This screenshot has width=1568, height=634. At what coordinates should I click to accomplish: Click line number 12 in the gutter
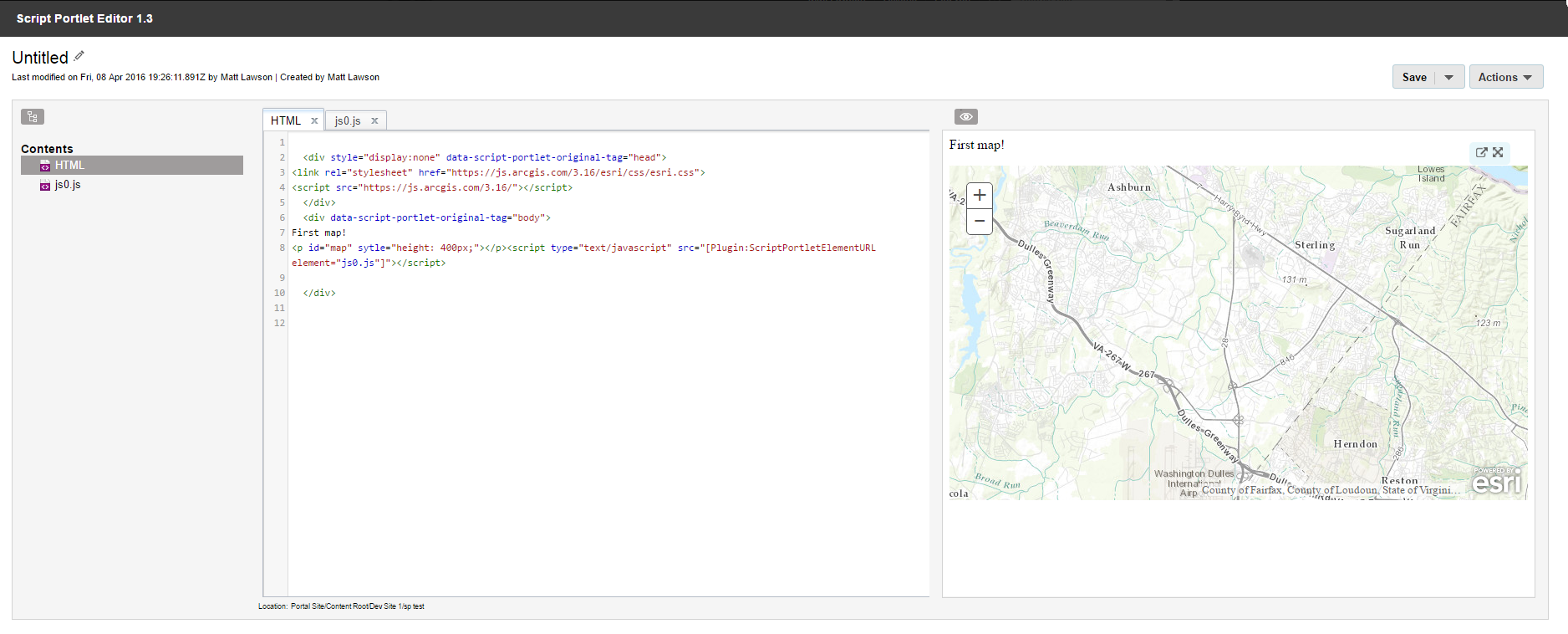(x=279, y=323)
